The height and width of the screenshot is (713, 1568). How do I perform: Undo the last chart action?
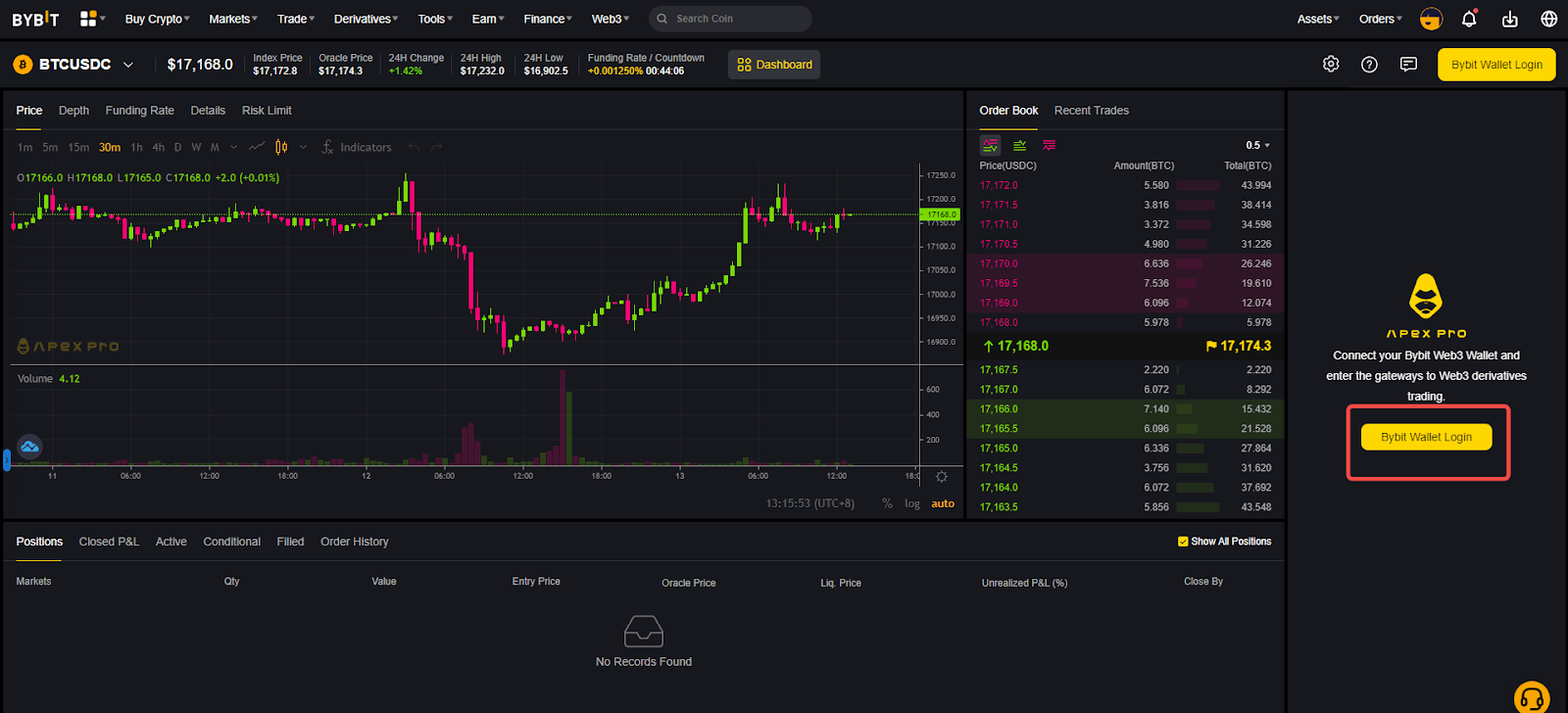point(414,147)
